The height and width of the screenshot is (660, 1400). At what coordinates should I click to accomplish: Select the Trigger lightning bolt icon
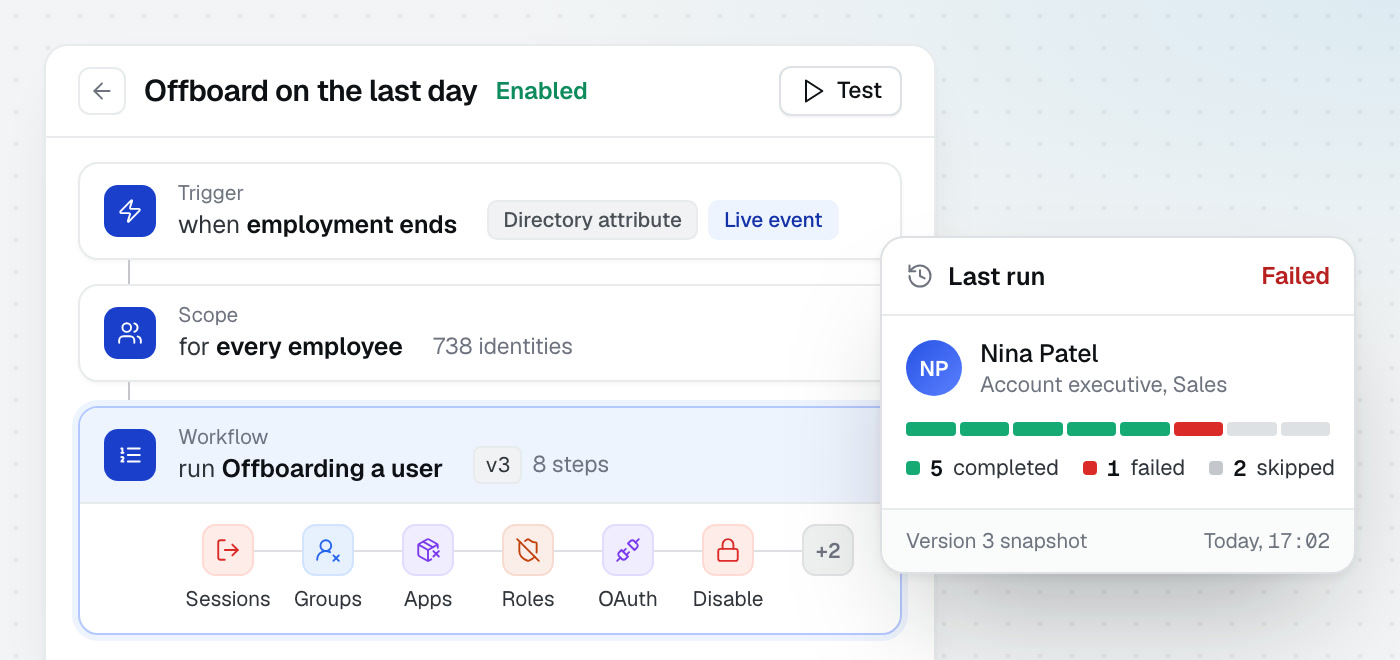point(130,211)
